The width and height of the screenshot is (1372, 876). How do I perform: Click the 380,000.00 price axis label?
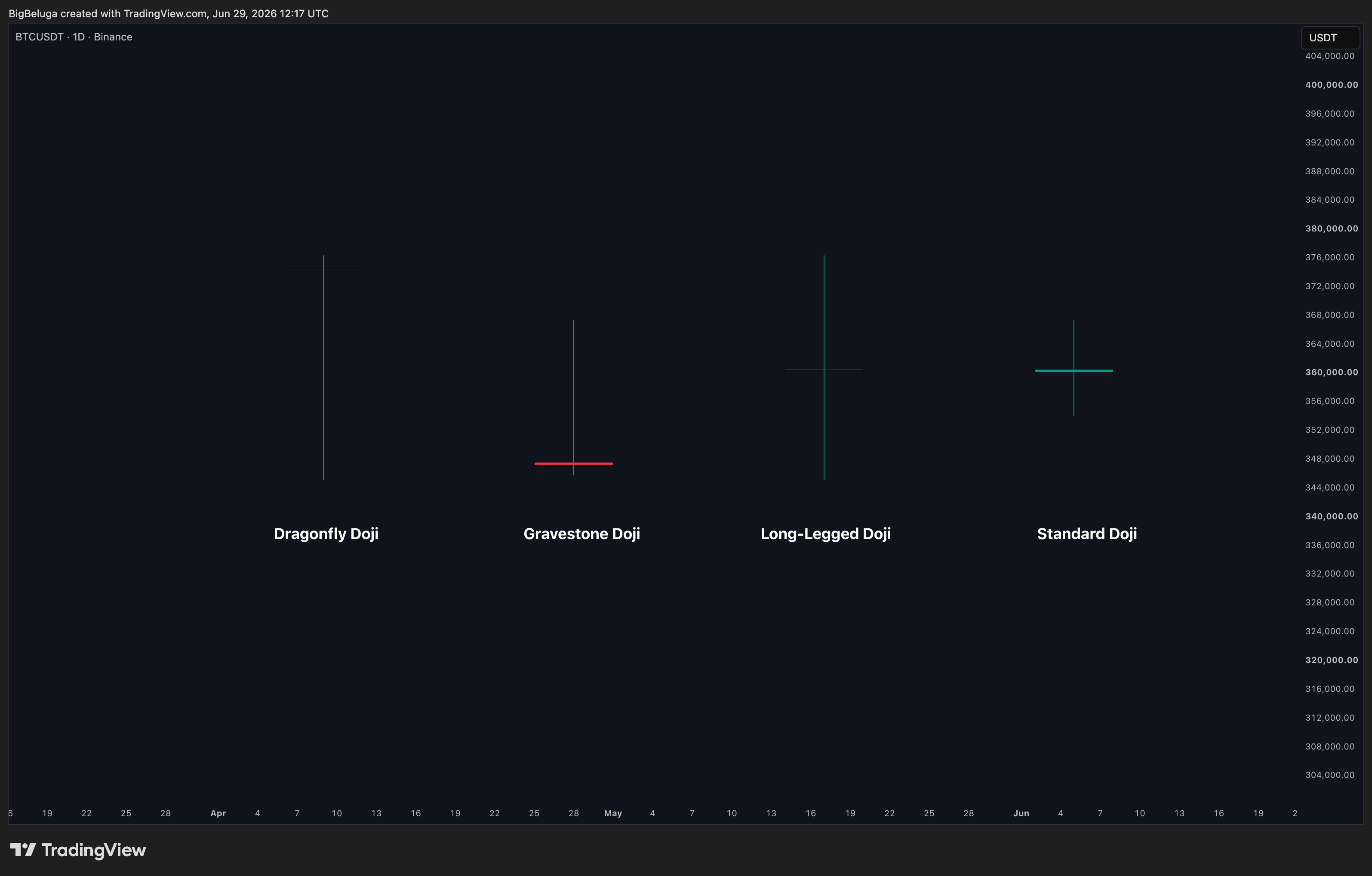[1331, 228]
